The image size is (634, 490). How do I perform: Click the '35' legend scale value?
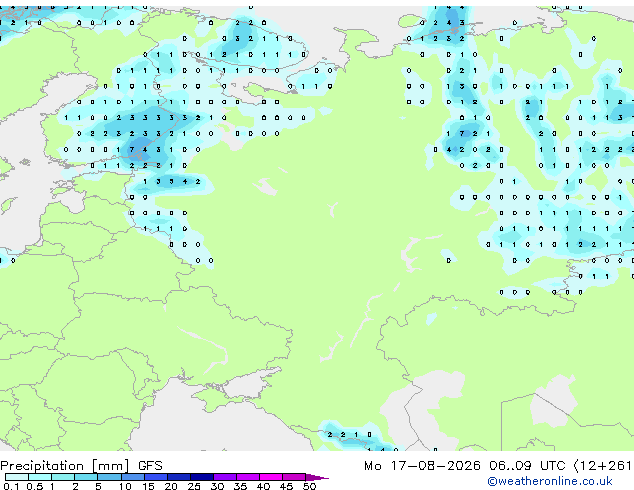click(x=240, y=486)
